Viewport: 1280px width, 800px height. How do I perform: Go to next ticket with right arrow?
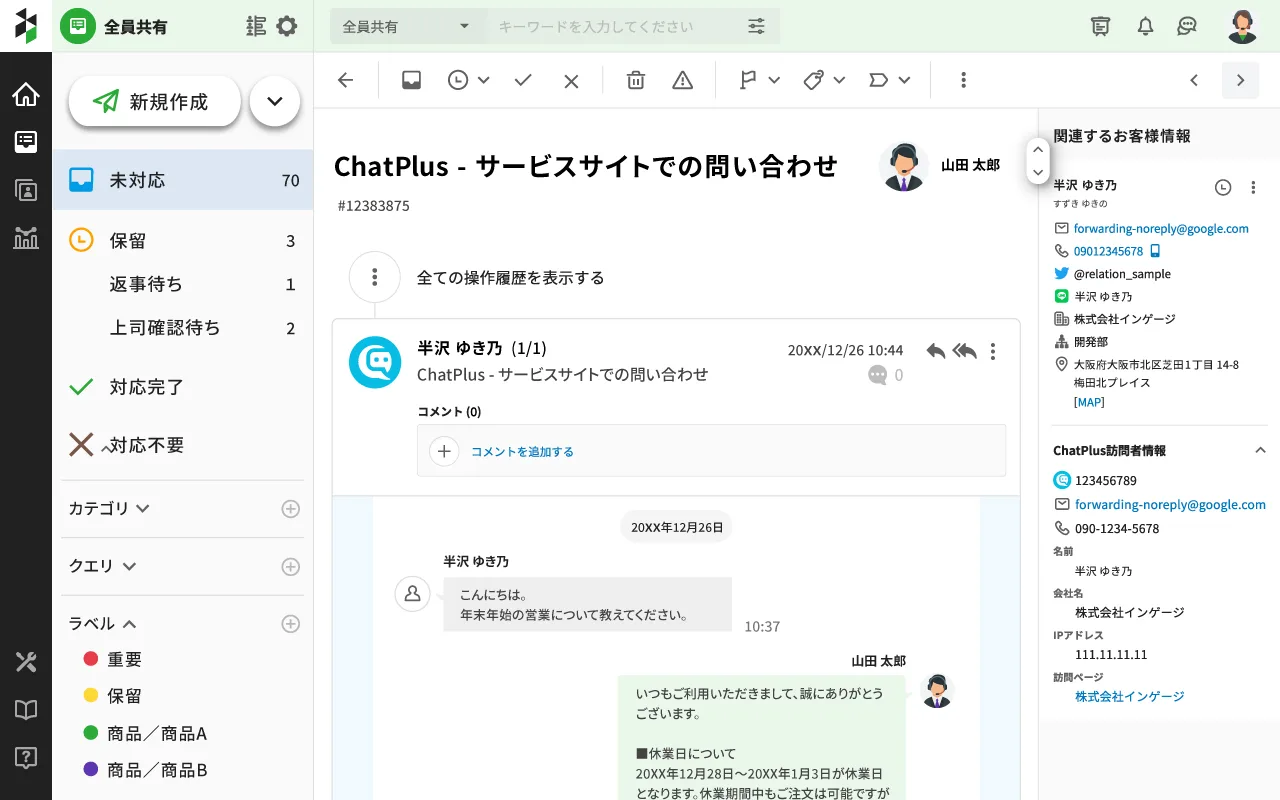[1240, 80]
